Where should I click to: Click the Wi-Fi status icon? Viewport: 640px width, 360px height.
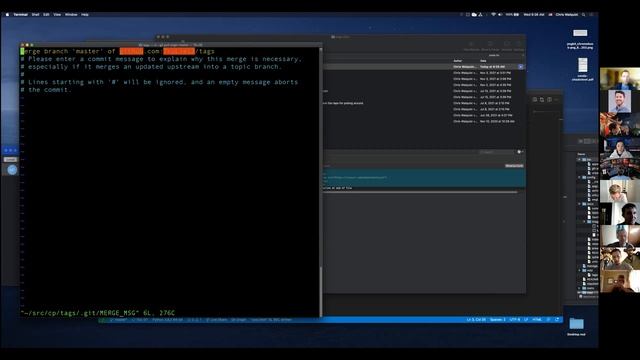[493, 14]
